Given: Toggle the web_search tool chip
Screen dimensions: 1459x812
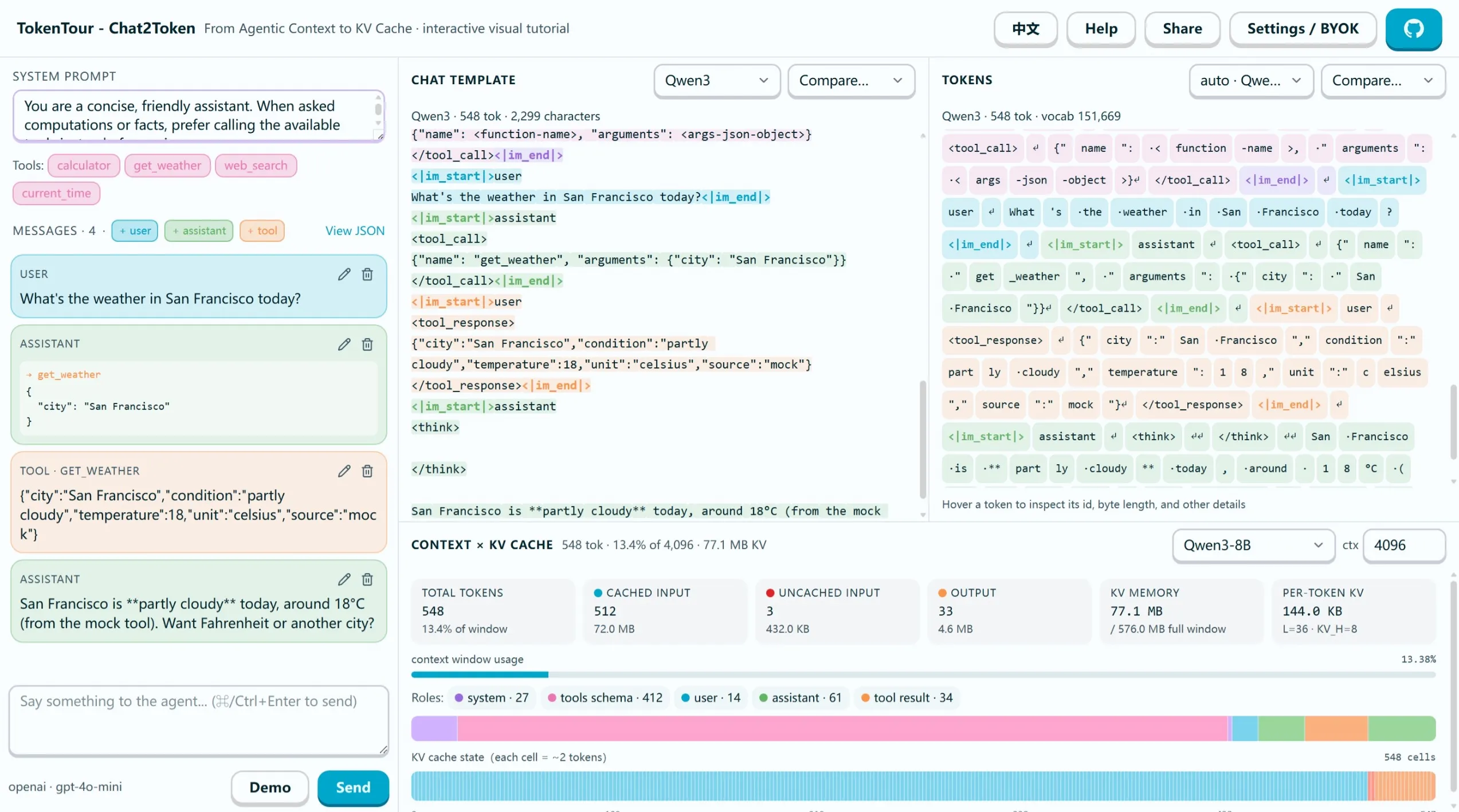Looking at the screenshot, I should pyautogui.click(x=256, y=166).
